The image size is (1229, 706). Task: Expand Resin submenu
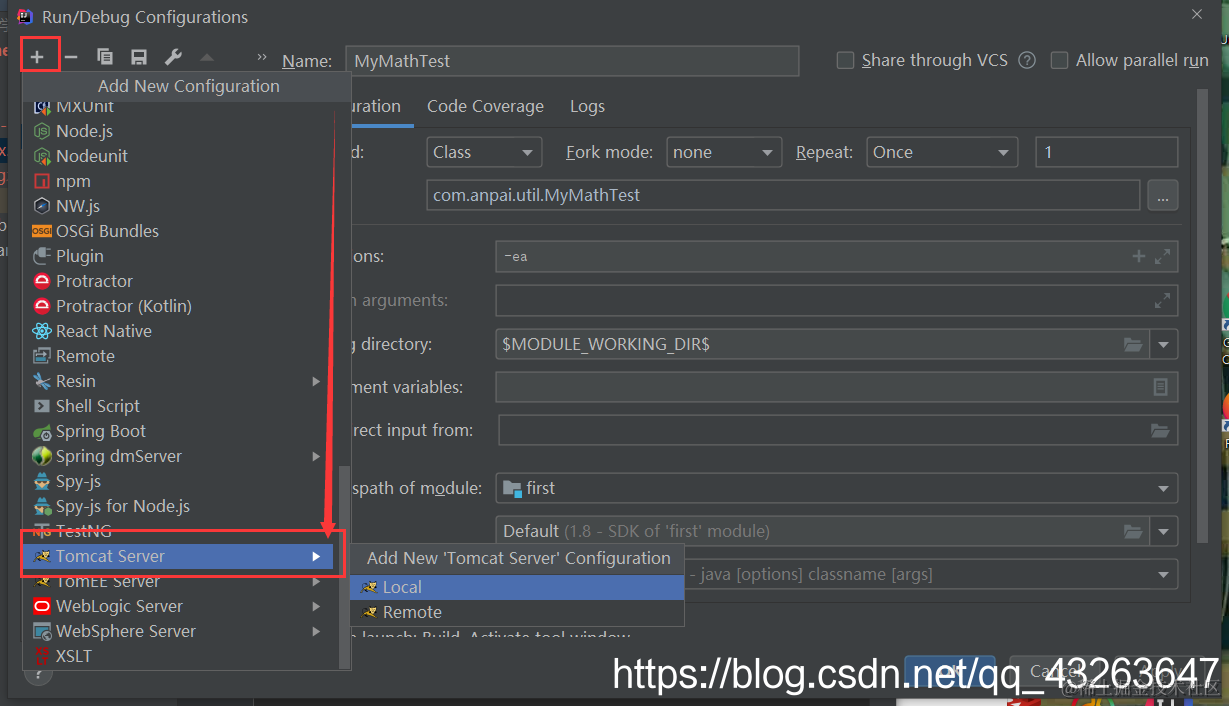pos(316,381)
